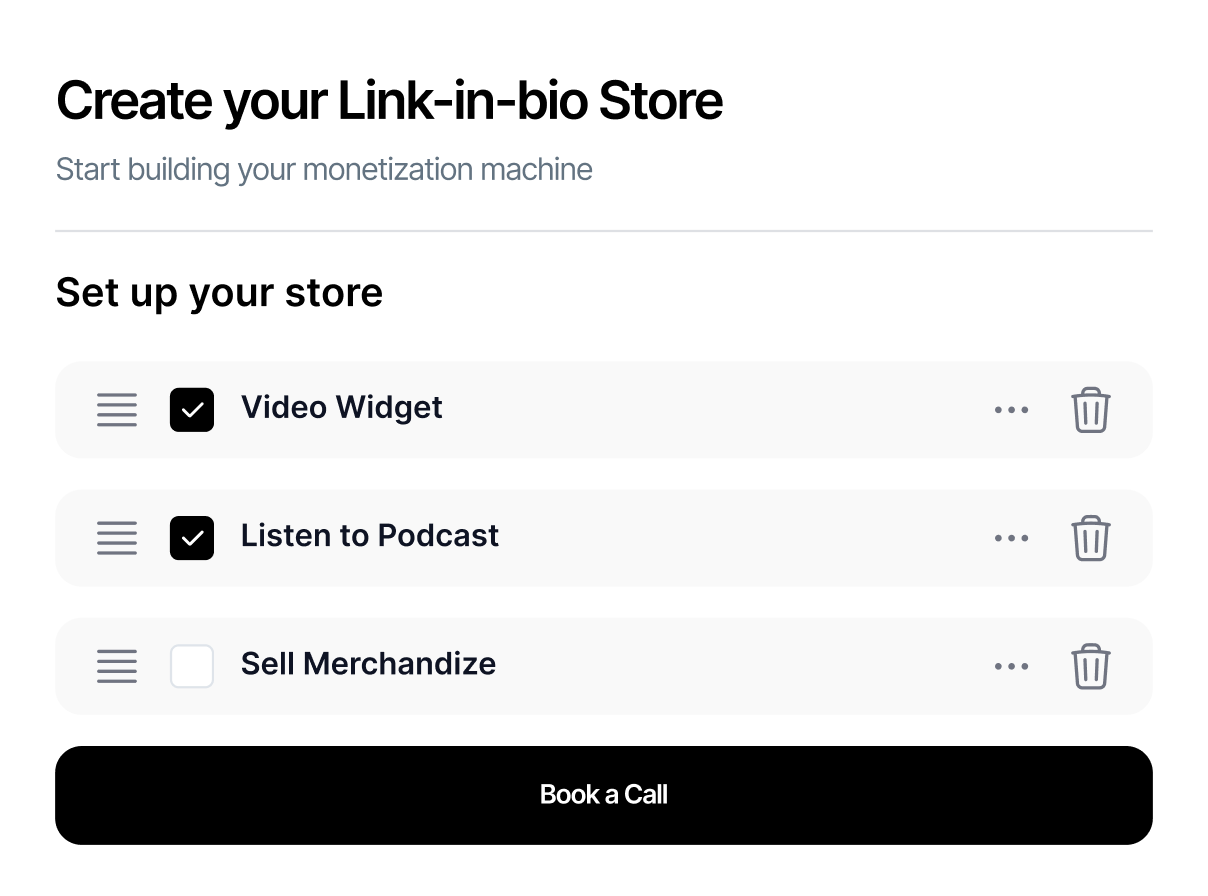
Task: Click the Create your Link-in-bio Store heading
Action: point(390,100)
